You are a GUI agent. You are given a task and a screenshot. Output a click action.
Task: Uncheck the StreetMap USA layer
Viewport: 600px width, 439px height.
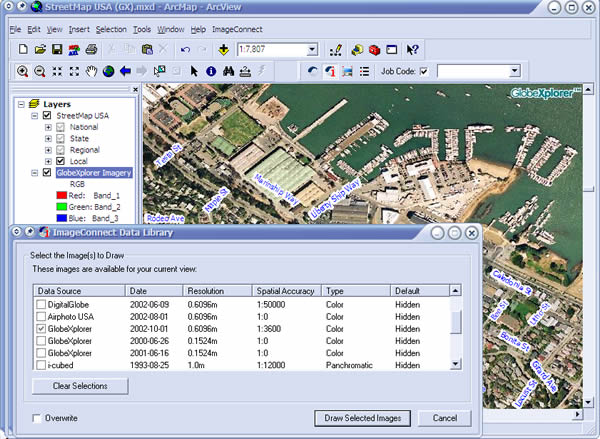47,115
